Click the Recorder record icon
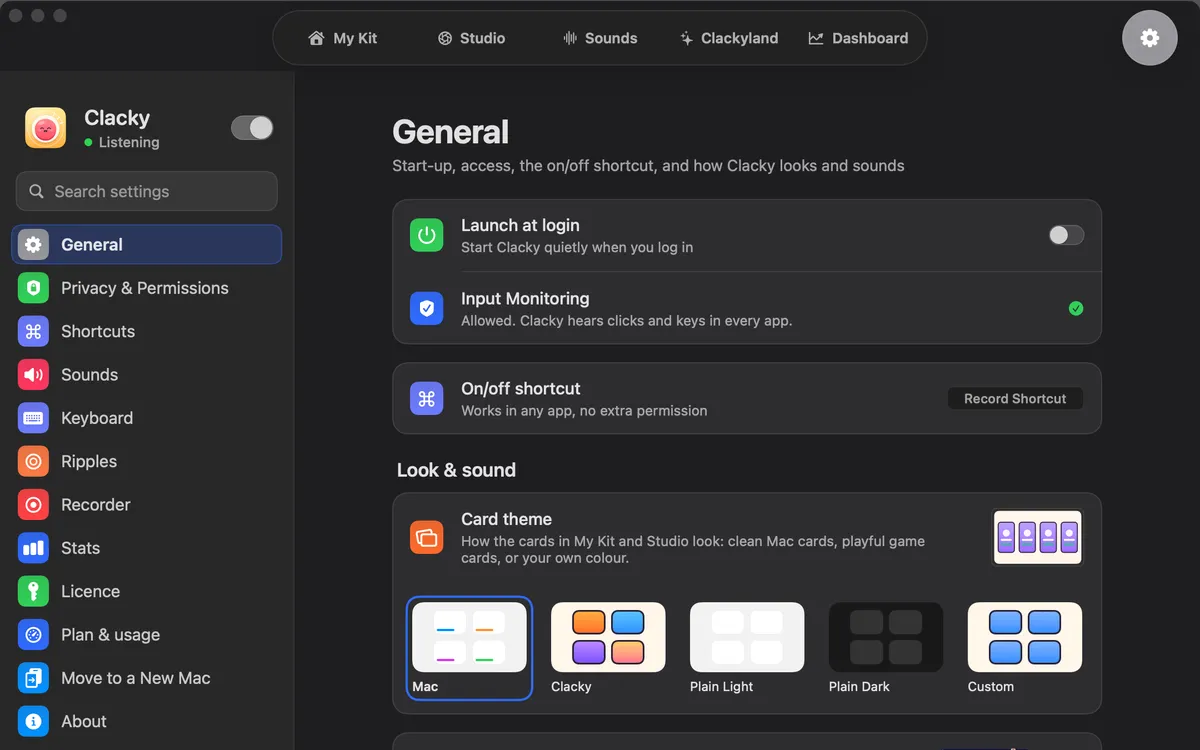Screen dimensions: 1200x750 [33, 505]
